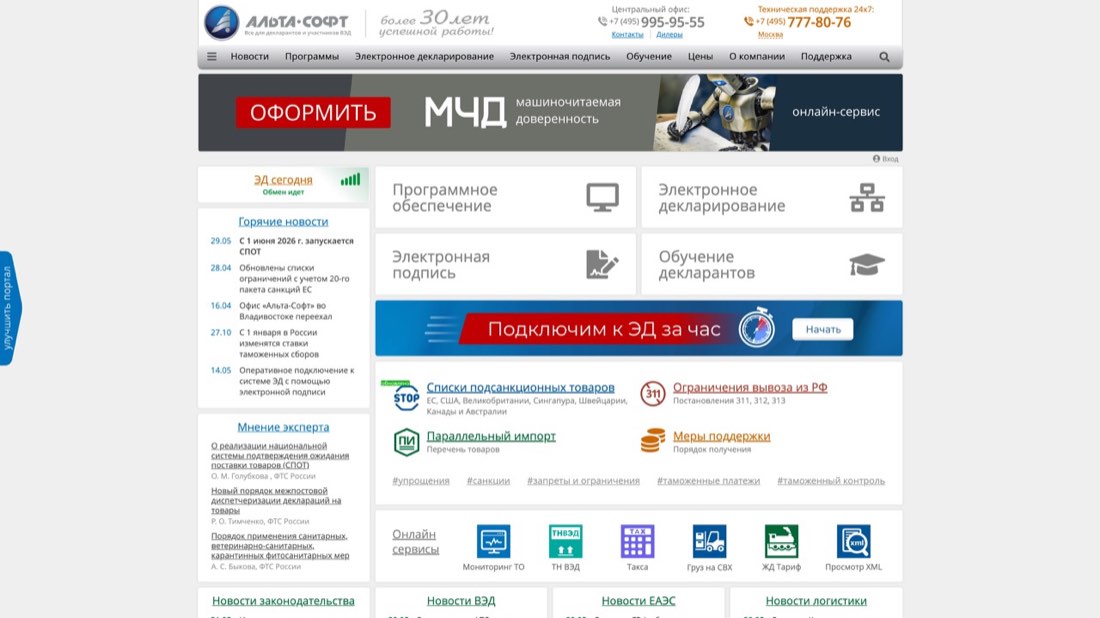This screenshot has height=618, width=1100.
Task: Open the Электронная подпись menu item
Action: [560, 57]
